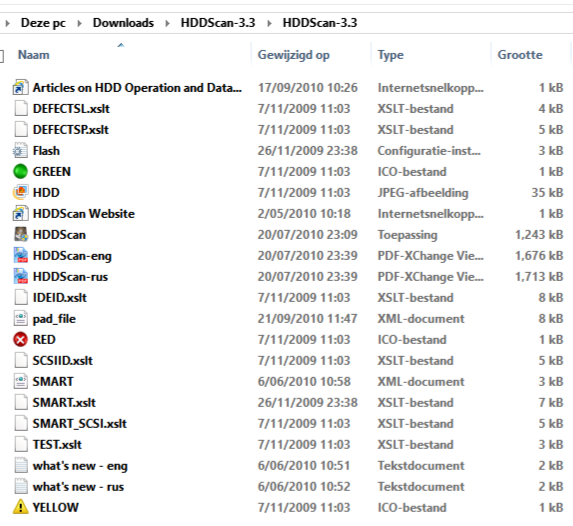
Task: Navigate to Downloads in the address bar
Action: pyautogui.click(x=123, y=23)
